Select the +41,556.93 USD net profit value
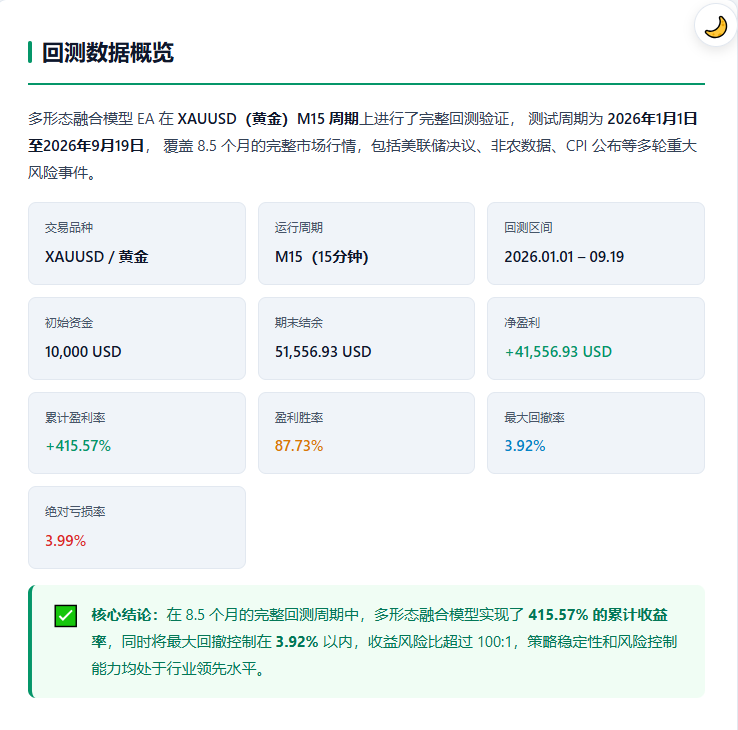 (x=558, y=352)
